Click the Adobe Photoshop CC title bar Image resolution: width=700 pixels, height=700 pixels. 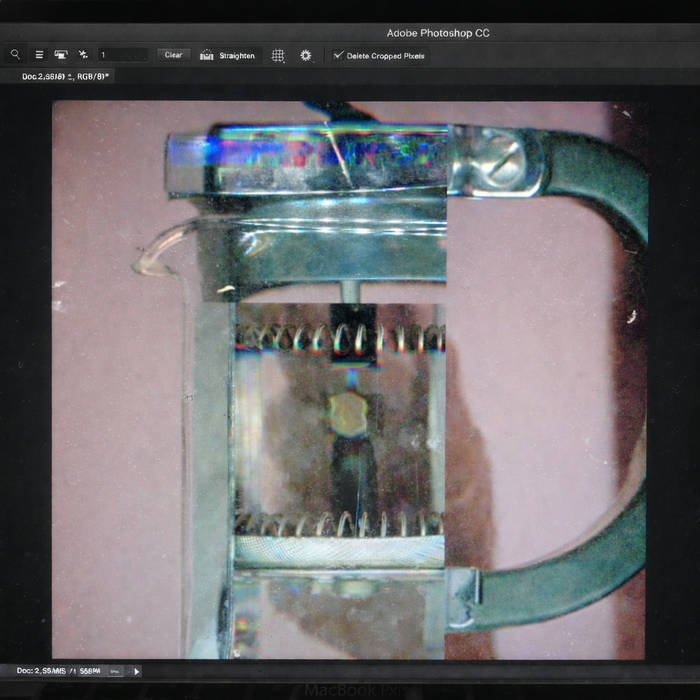[x=438, y=33]
